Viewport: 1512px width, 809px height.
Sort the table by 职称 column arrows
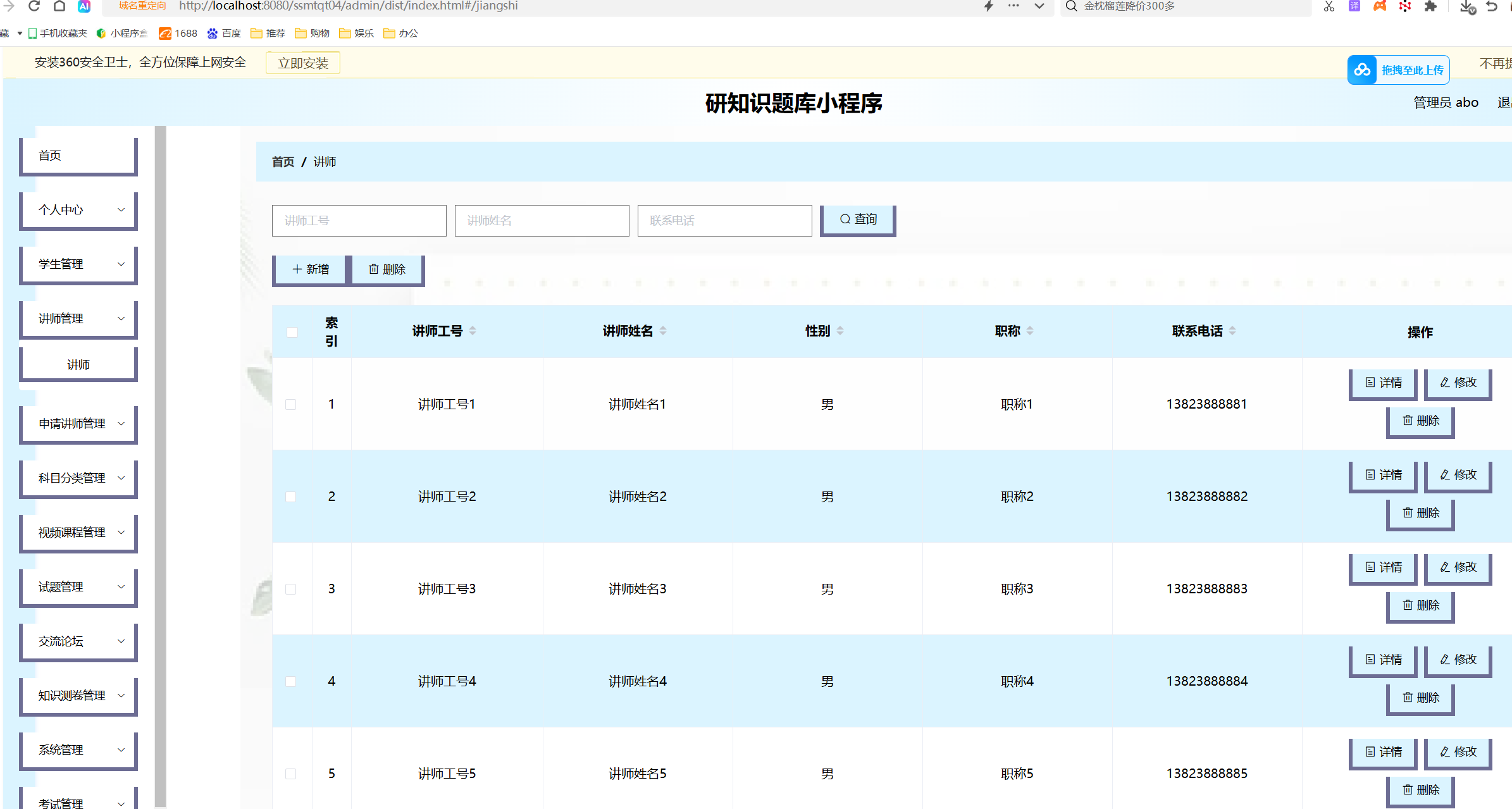1030,331
